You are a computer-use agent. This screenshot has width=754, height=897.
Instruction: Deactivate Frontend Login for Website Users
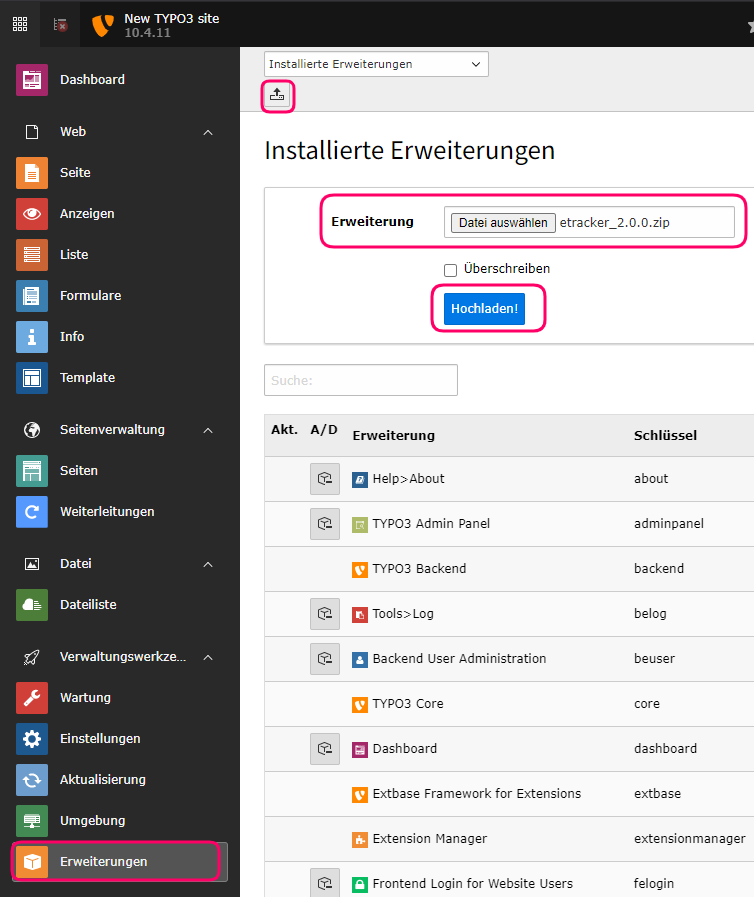coord(325,883)
